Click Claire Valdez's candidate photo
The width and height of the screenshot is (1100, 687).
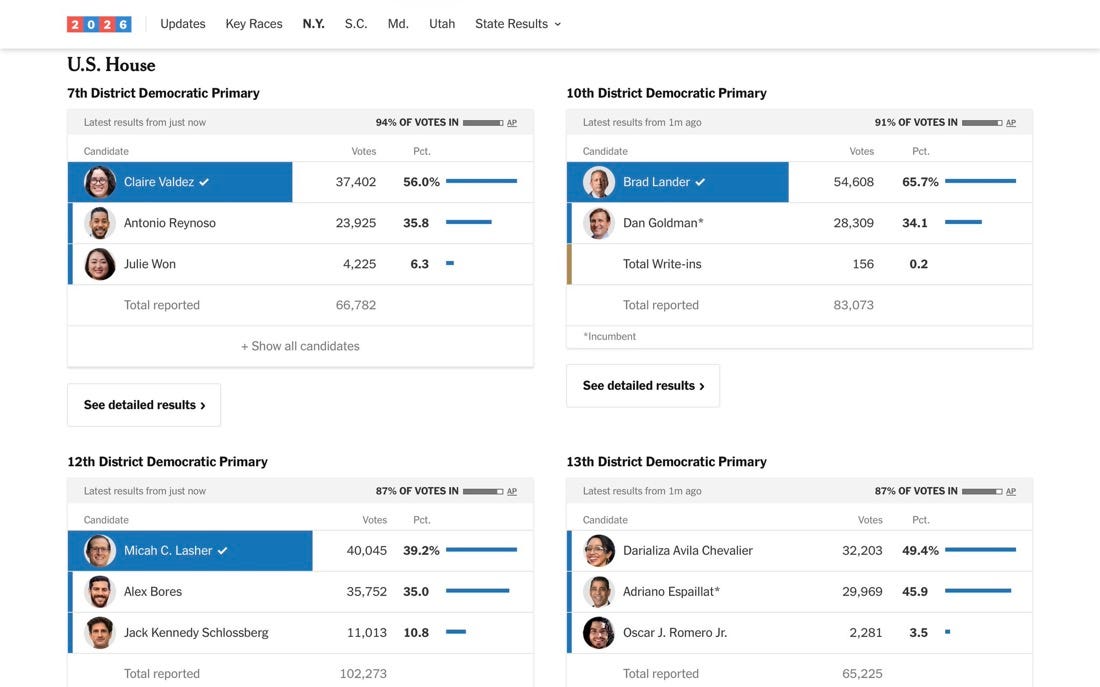click(x=100, y=182)
